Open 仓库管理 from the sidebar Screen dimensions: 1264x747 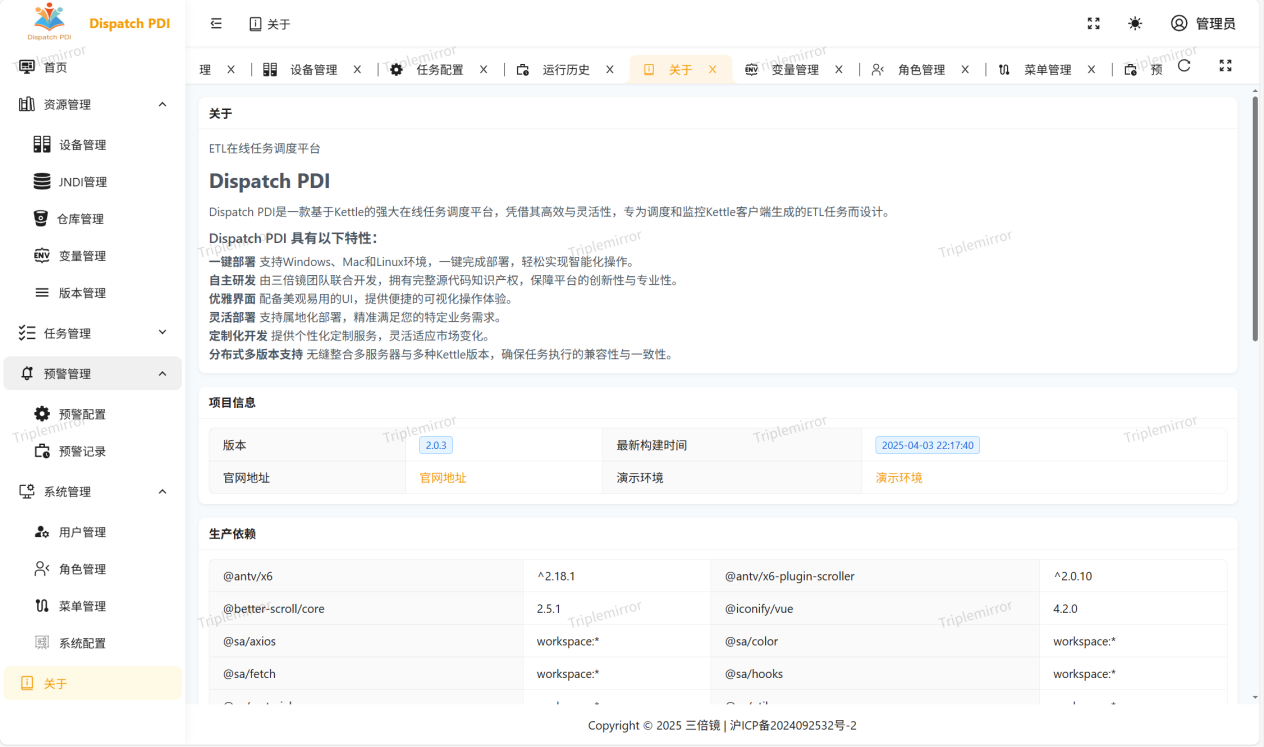click(93, 219)
